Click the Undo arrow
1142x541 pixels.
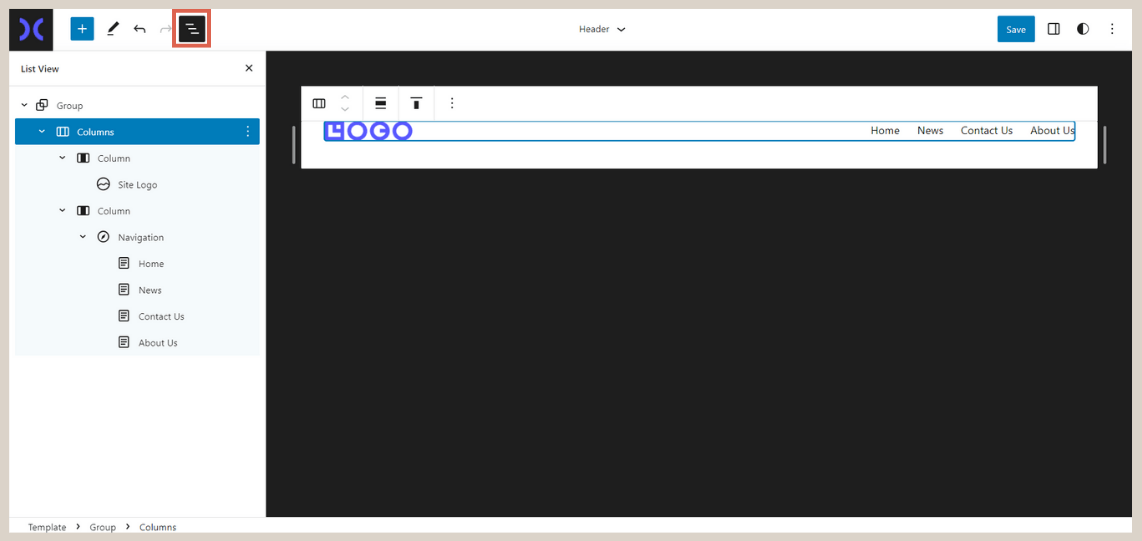point(140,29)
